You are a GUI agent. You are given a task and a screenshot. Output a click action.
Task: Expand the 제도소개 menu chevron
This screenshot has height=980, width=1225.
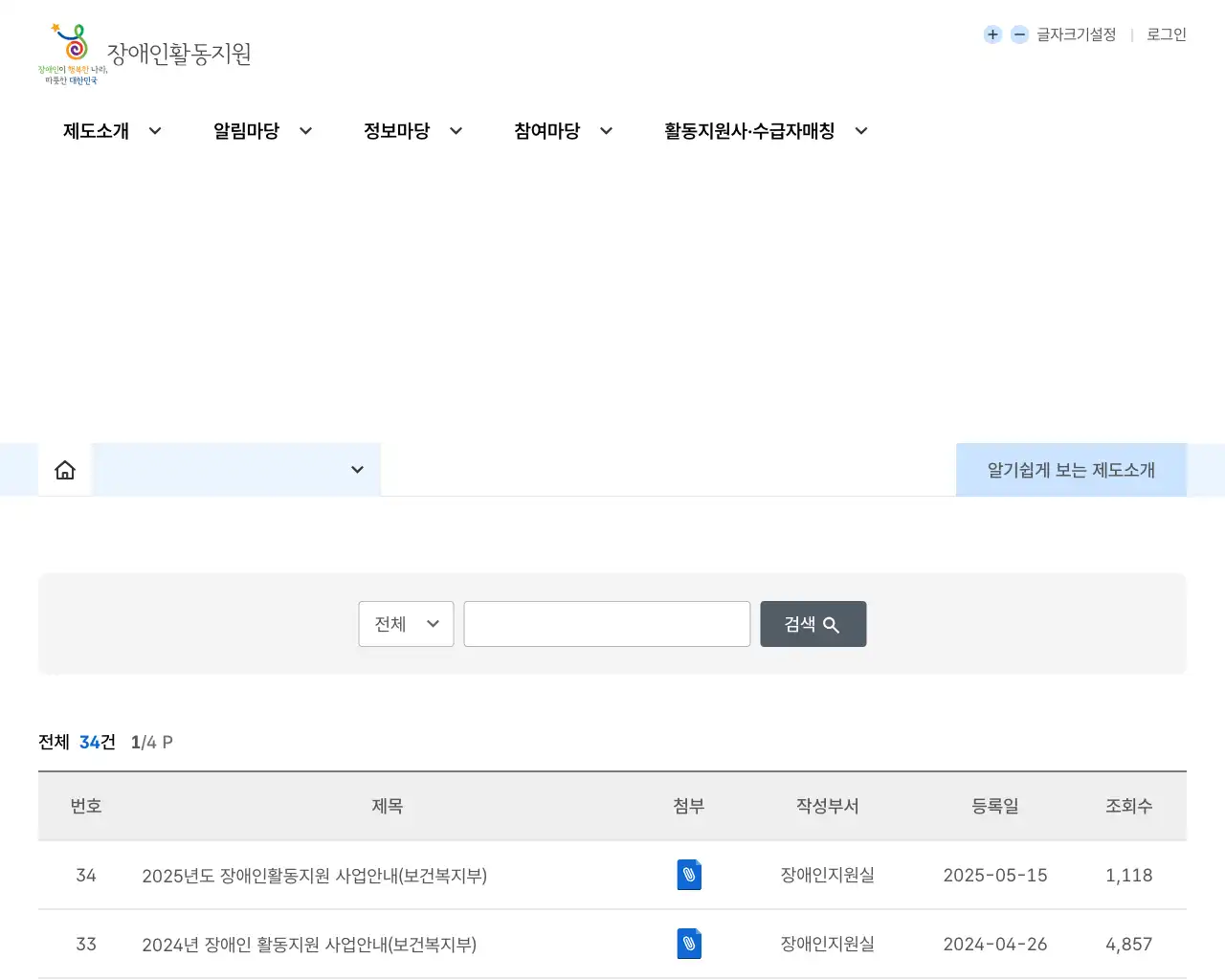click(155, 131)
